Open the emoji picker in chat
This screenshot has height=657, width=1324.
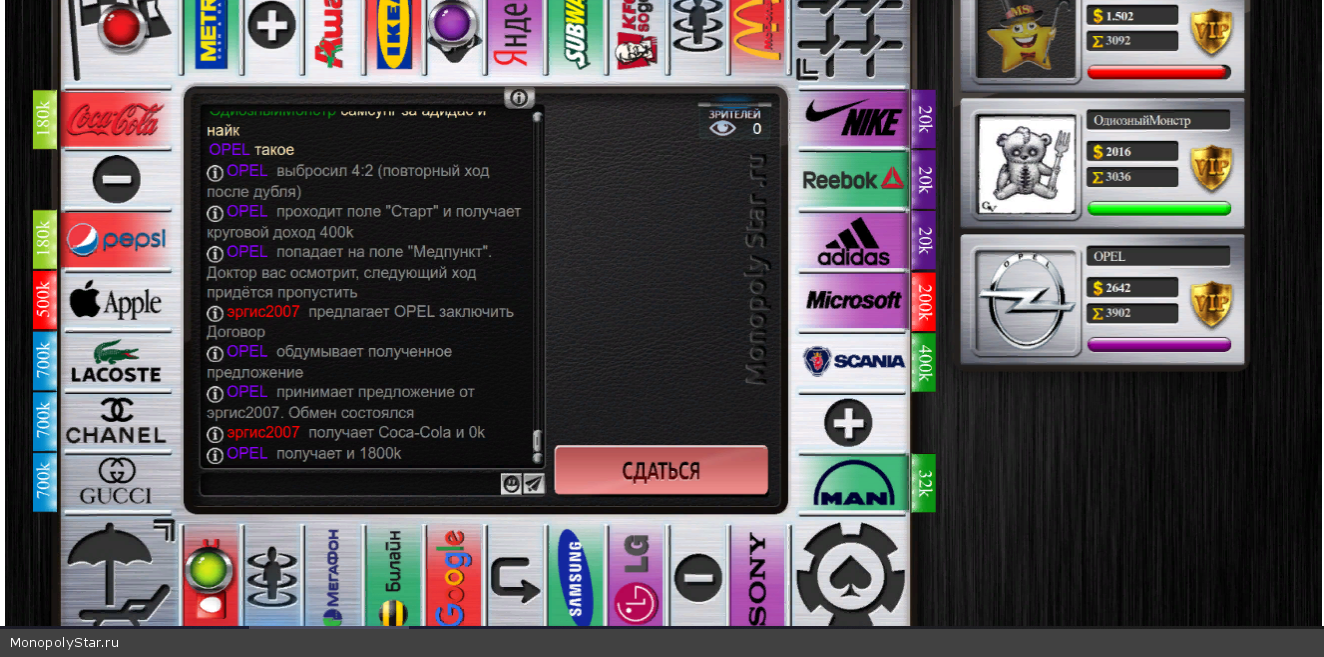pos(511,484)
